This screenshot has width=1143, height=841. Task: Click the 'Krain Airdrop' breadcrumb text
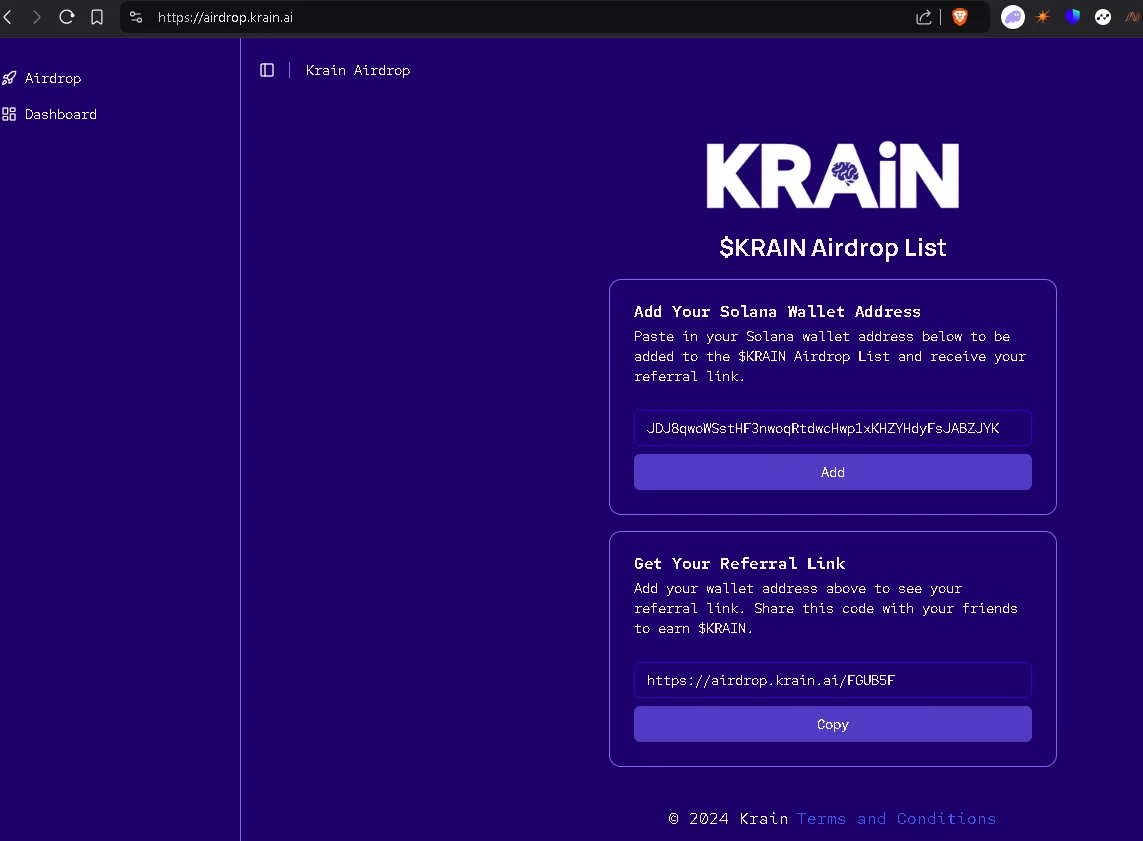point(358,70)
